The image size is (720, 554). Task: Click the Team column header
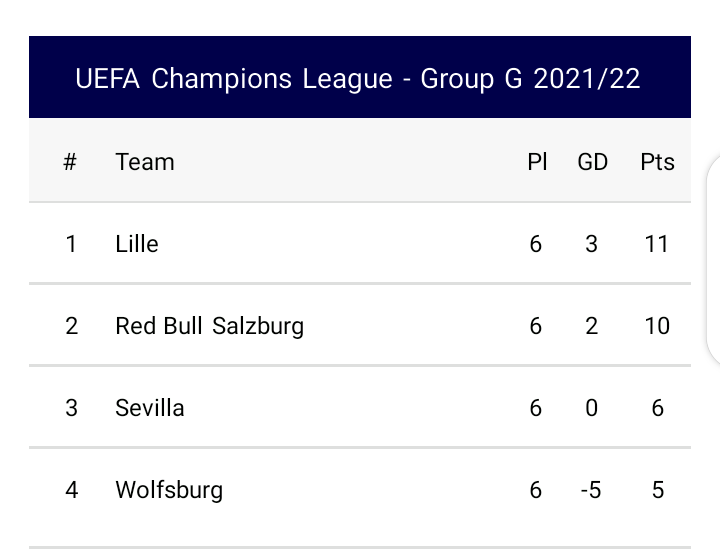coord(145,162)
